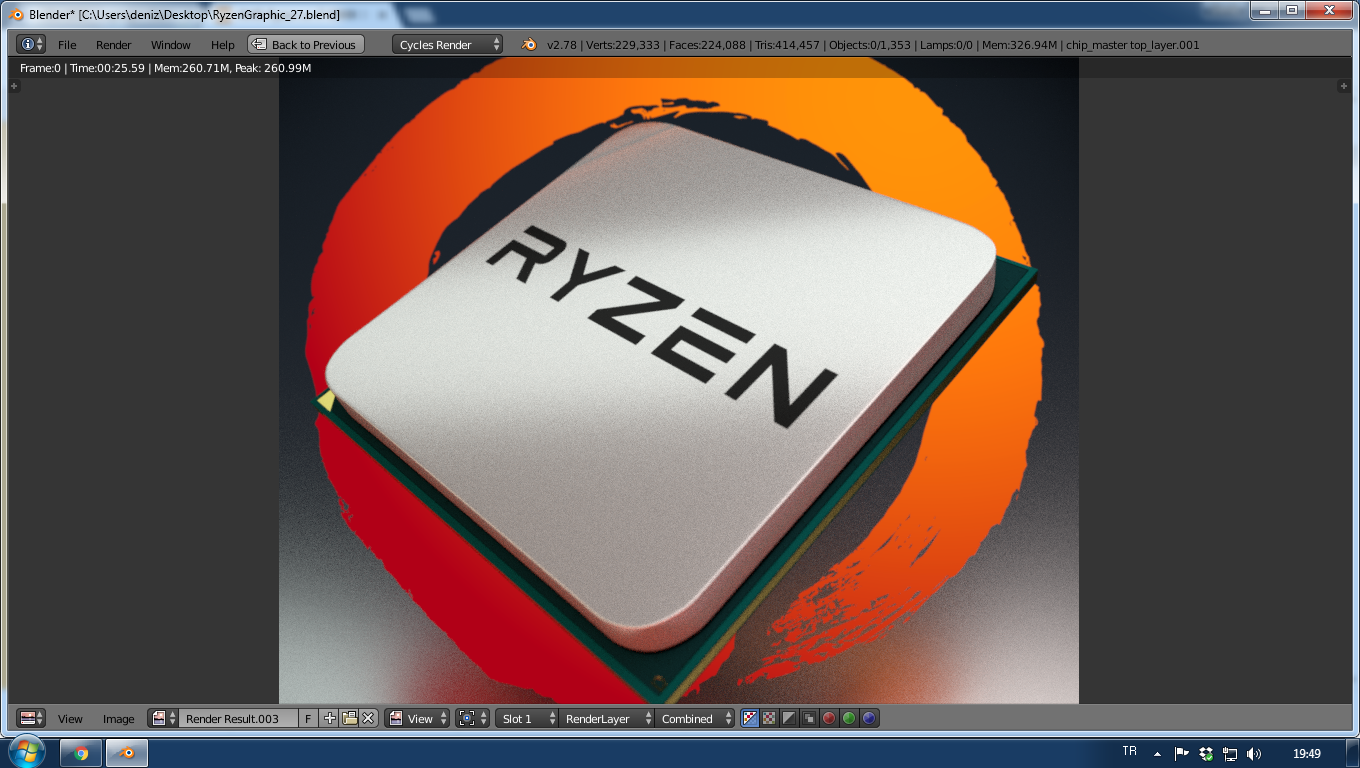This screenshot has width=1360, height=768.
Task: Click the 19:49 system clock
Action: (1307, 754)
